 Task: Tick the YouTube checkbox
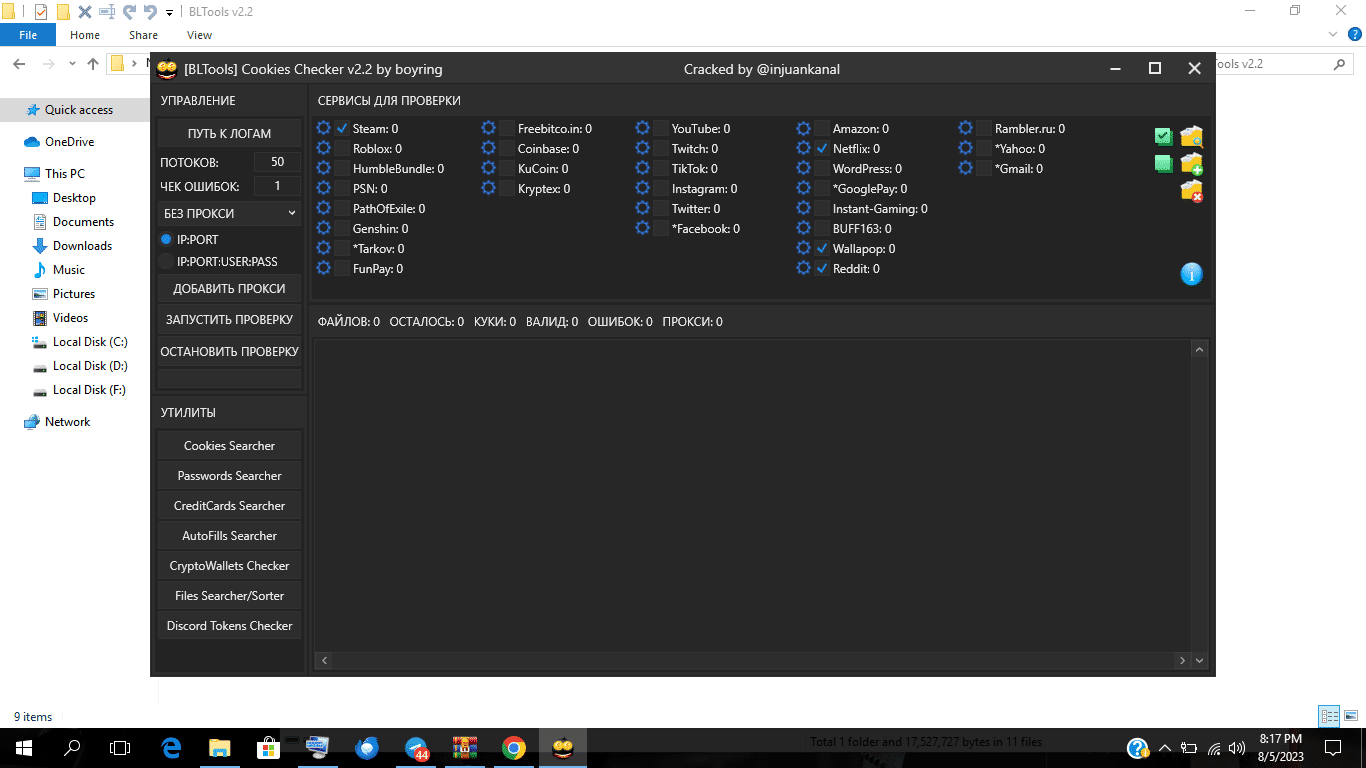pyautogui.click(x=661, y=128)
